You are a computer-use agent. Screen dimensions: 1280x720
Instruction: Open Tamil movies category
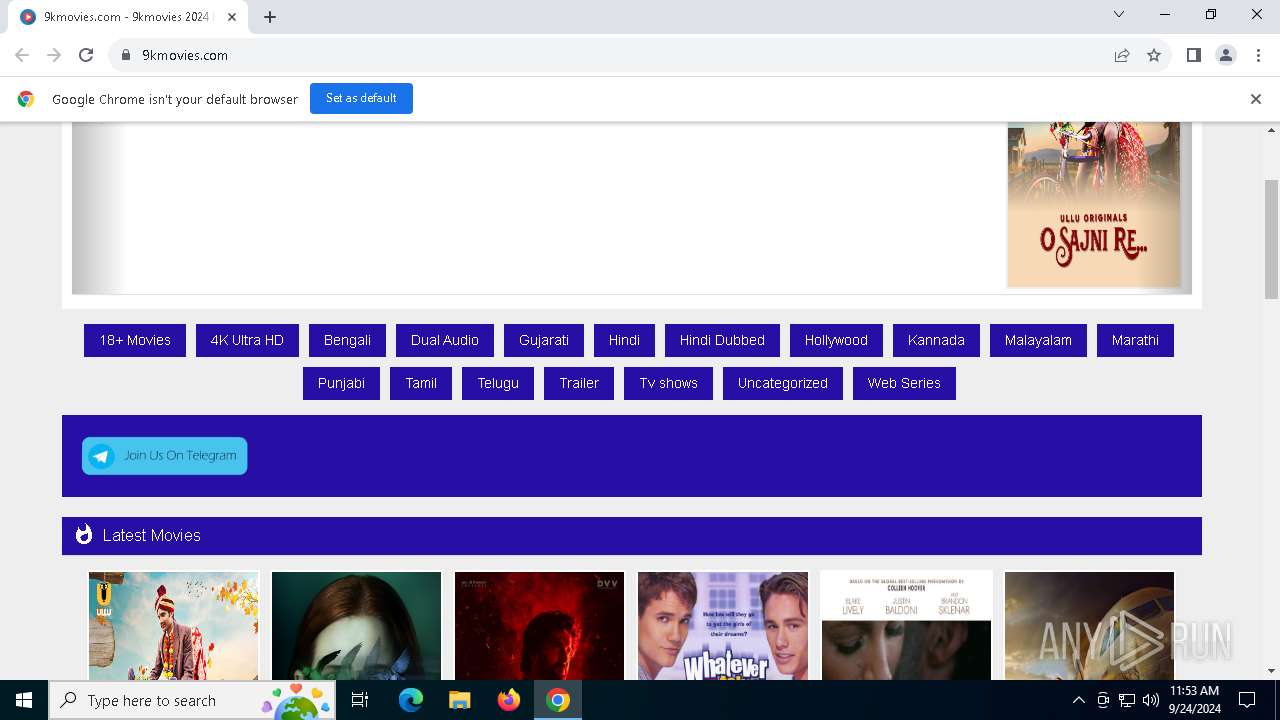(x=421, y=383)
